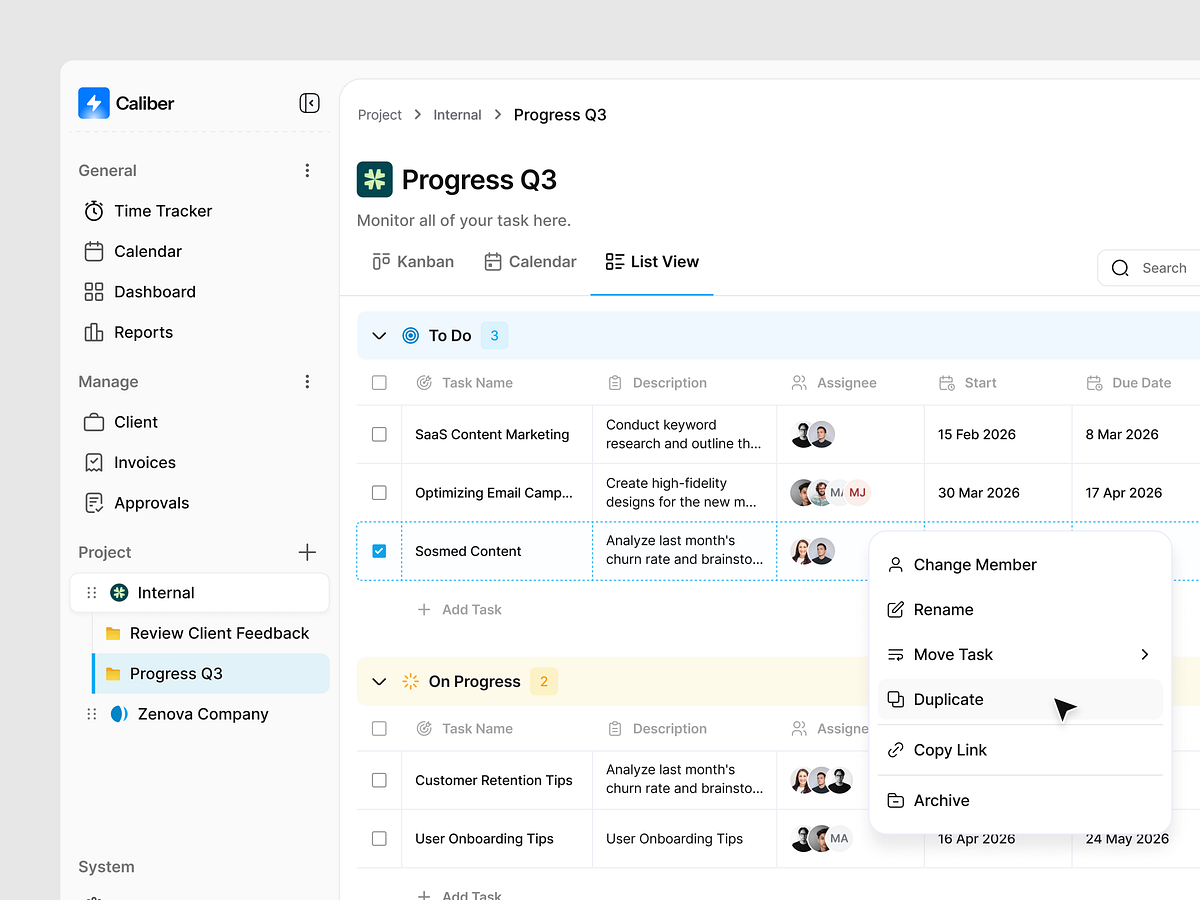Open General section three-dot menu

307,171
